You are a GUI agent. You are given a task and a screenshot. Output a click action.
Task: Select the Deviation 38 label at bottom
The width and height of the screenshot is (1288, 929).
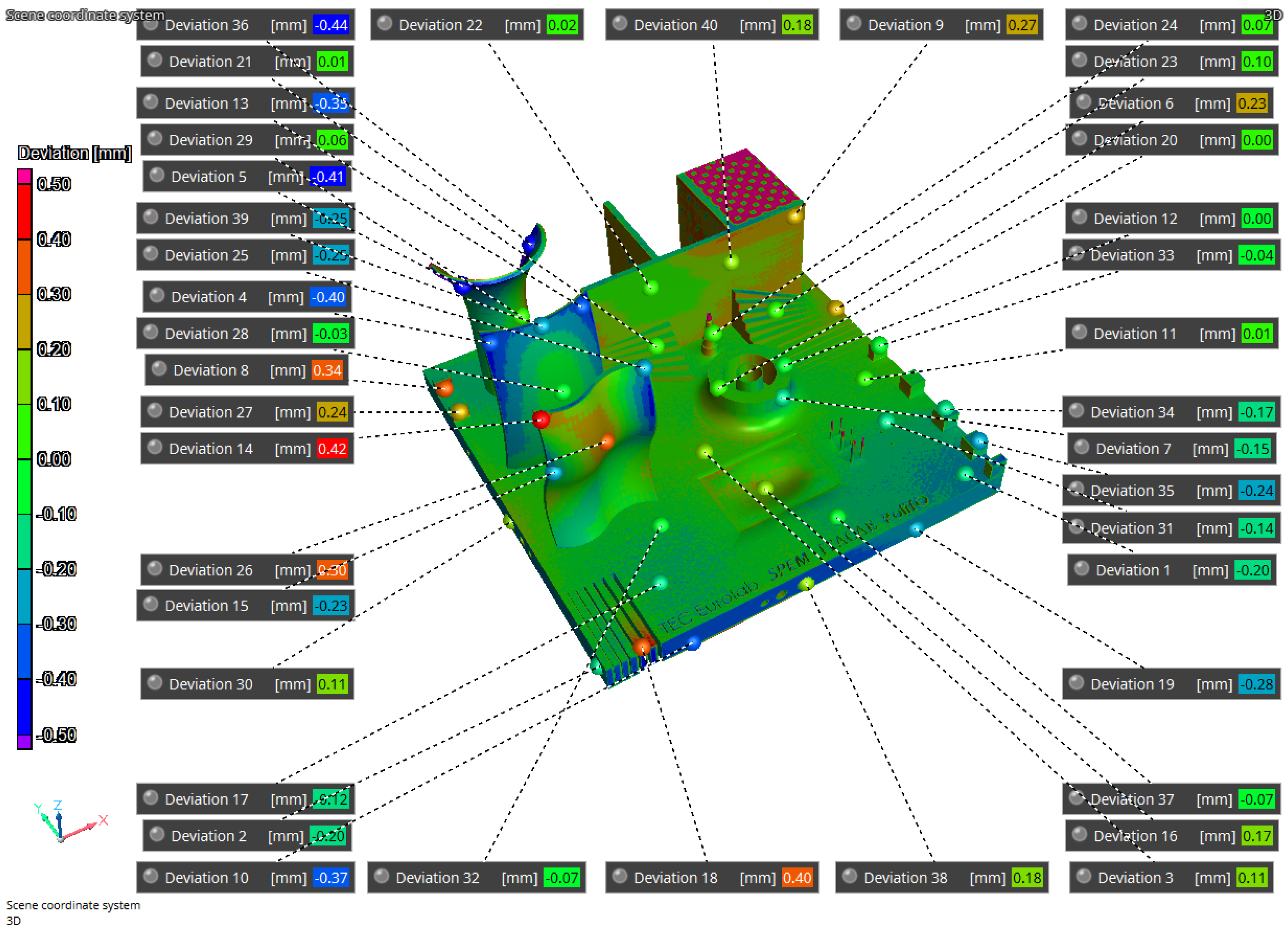(905, 878)
